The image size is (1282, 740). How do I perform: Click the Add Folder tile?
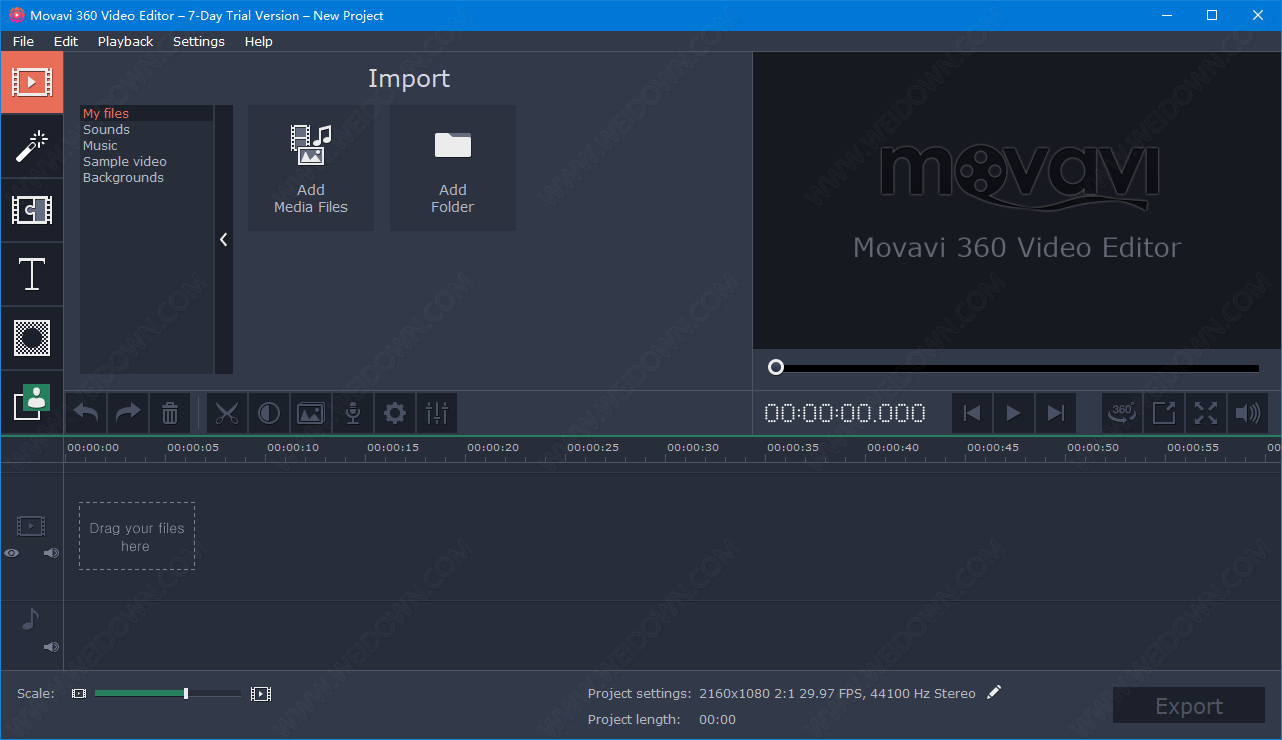pos(453,168)
